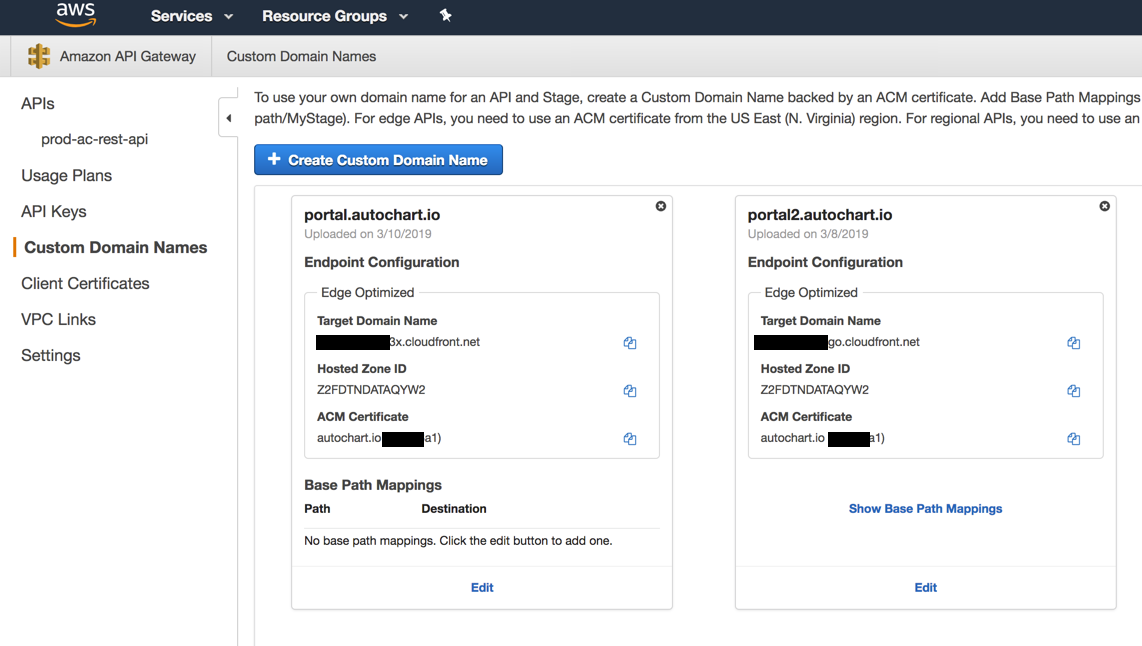Click the Base Path Mappings heading
1142x646 pixels.
tap(373, 485)
